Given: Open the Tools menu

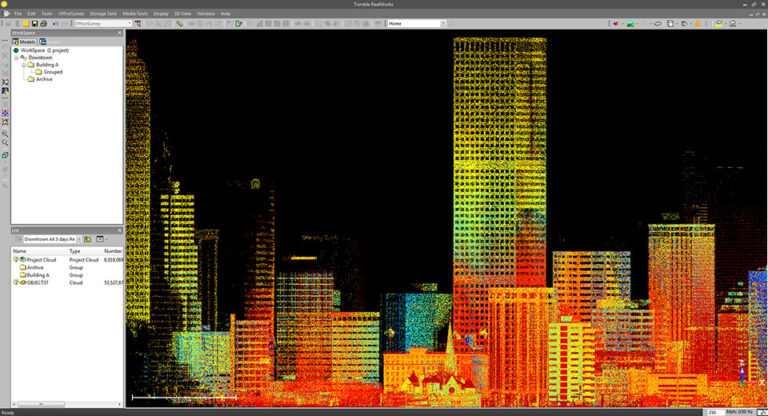Looking at the screenshot, I should click(x=47, y=14).
